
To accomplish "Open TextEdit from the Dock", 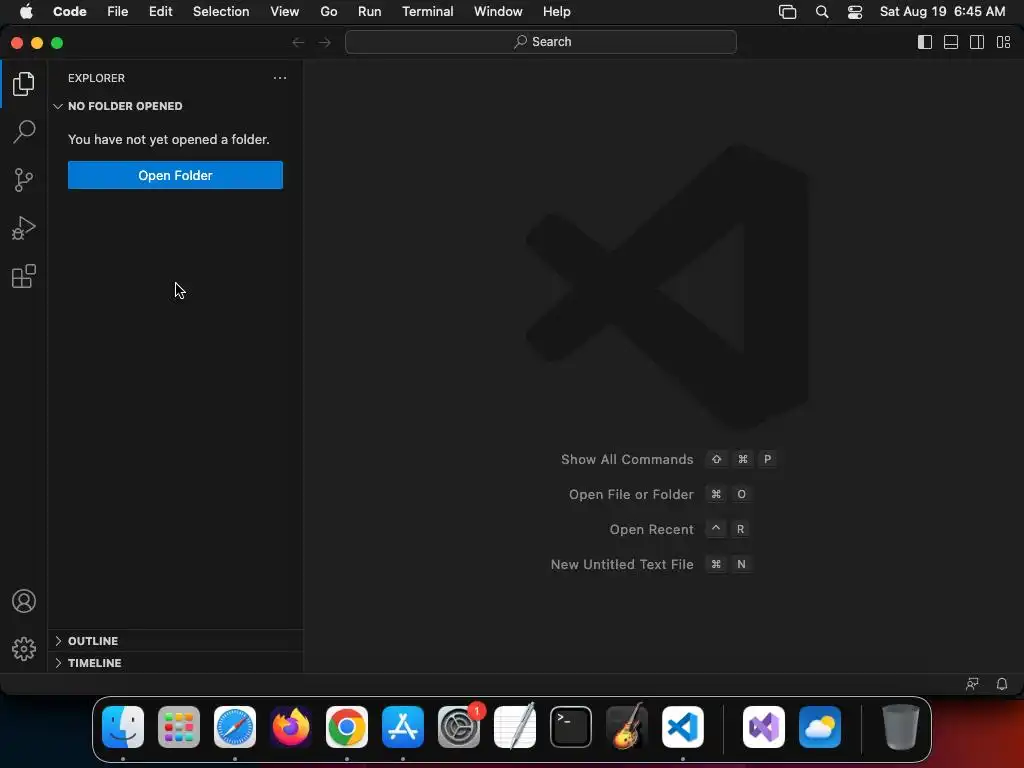I will click(x=515, y=727).
